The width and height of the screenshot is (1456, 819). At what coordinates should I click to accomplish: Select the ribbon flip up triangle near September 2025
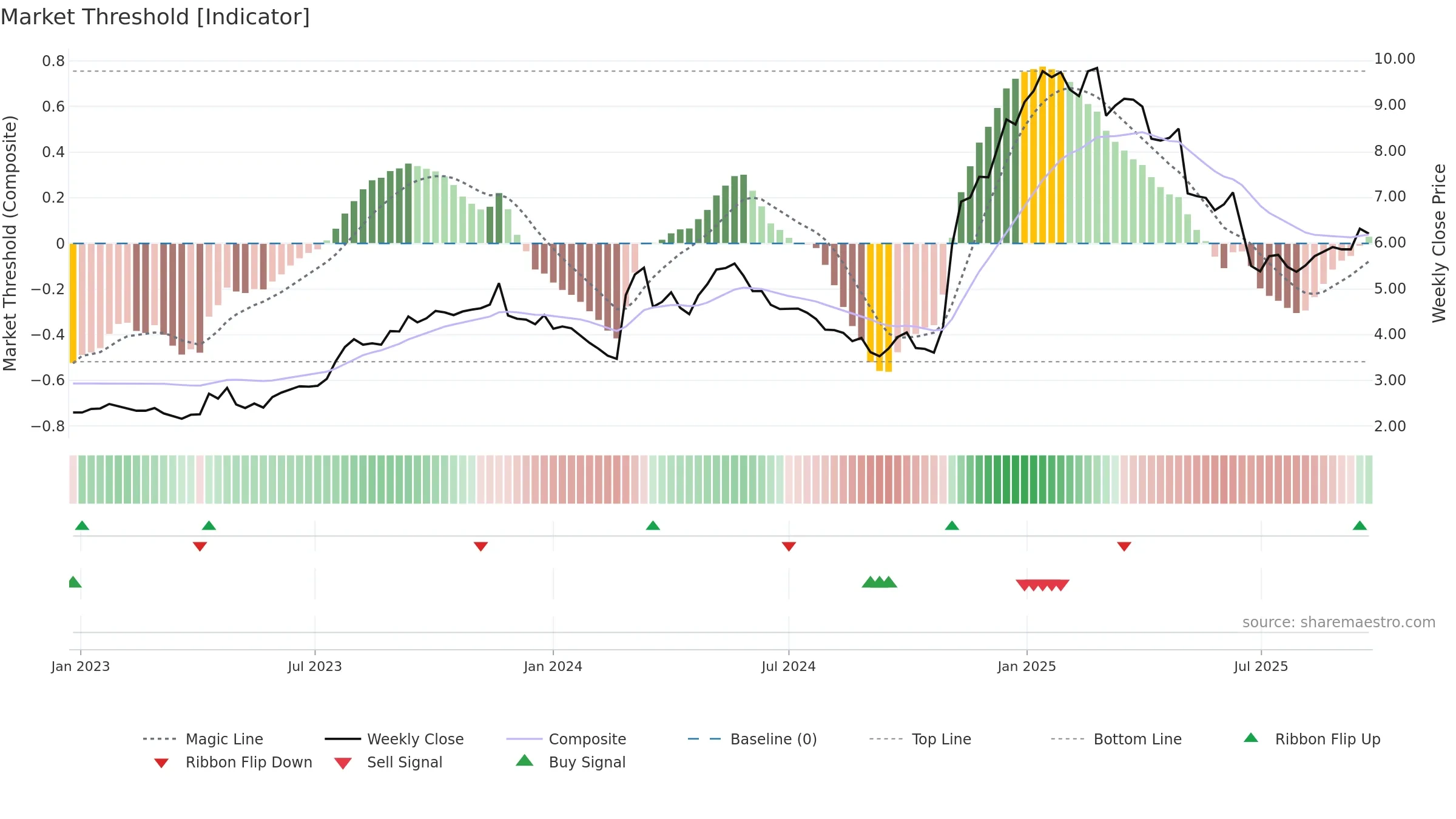coord(1360,525)
